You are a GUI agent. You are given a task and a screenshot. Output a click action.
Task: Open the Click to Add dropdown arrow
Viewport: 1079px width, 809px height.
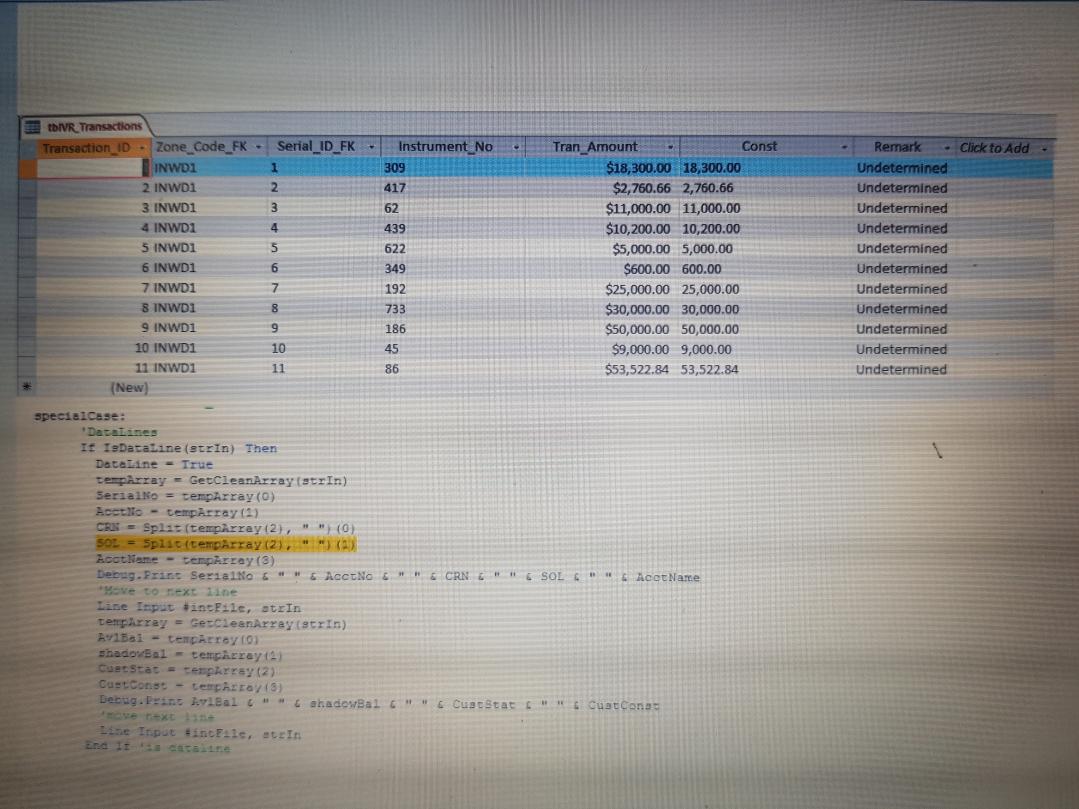click(1044, 149)
